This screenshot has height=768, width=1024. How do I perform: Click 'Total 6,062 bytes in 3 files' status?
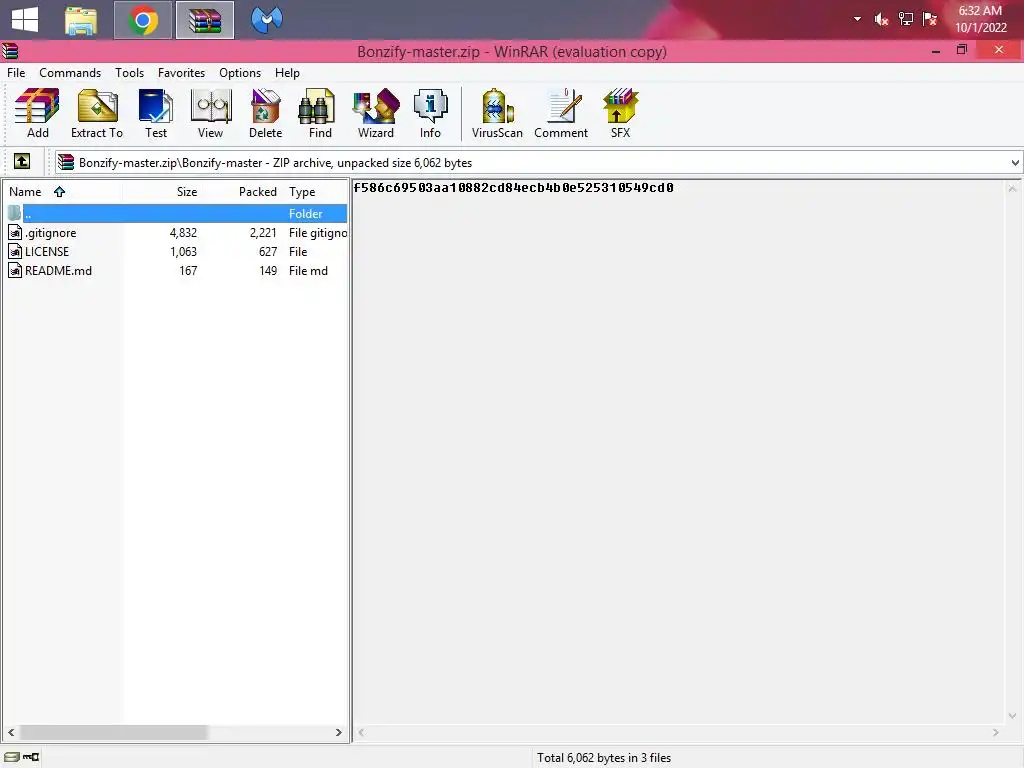[x=604, y=758]
